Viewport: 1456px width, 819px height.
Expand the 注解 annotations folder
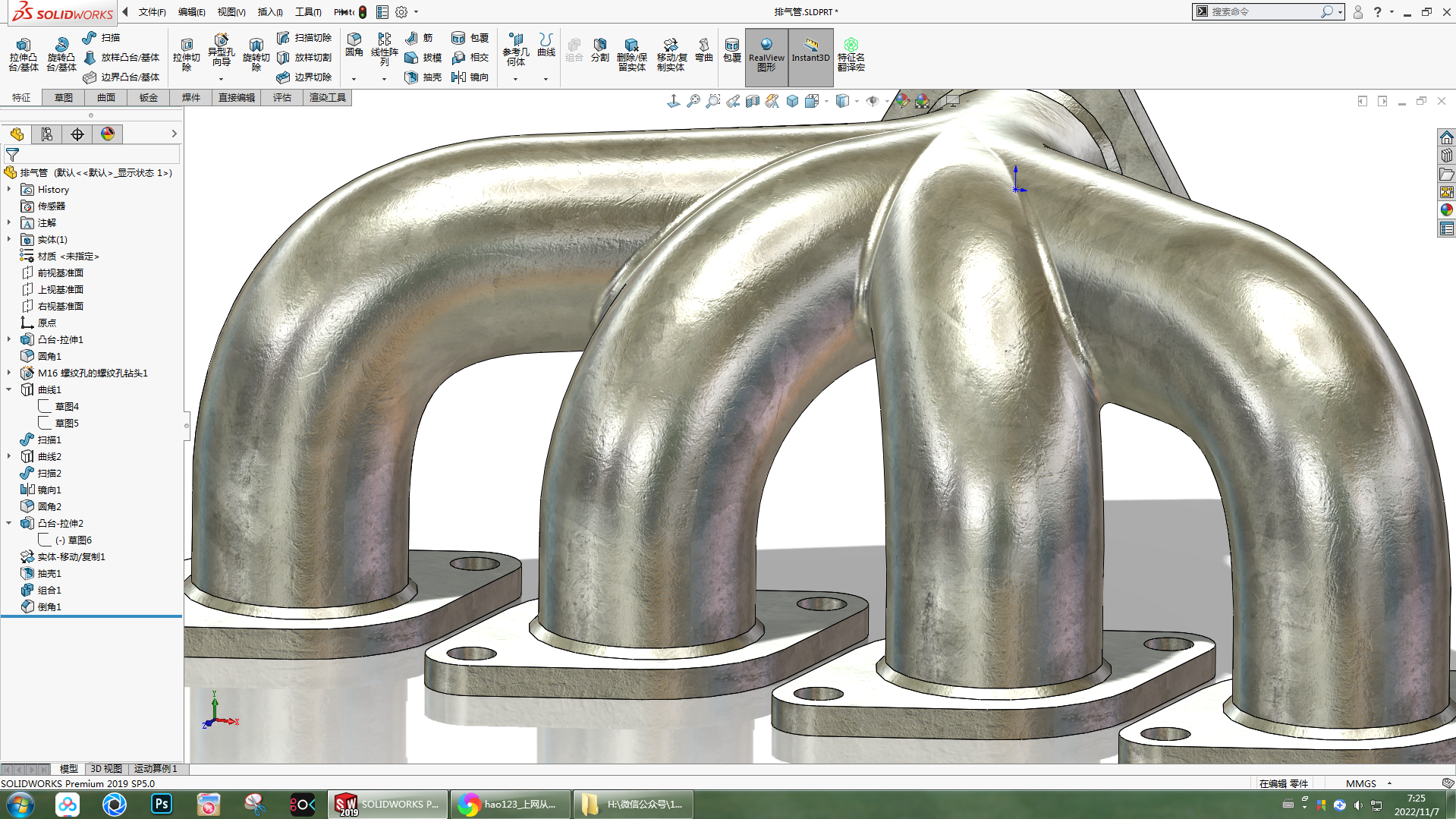pos(9,222)
